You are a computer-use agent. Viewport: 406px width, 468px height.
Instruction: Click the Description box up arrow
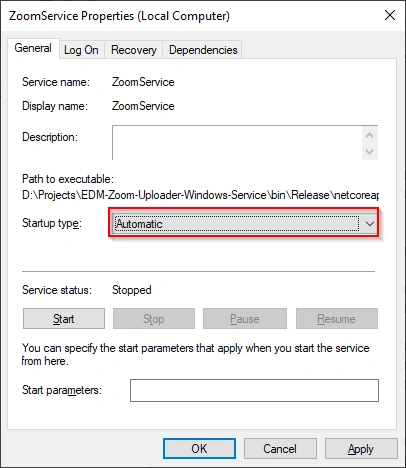click(x=369, y=135)
